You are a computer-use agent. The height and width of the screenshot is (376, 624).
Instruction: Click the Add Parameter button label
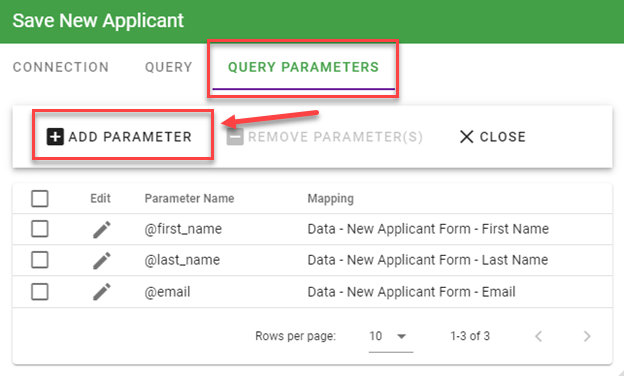click(130, 137)
